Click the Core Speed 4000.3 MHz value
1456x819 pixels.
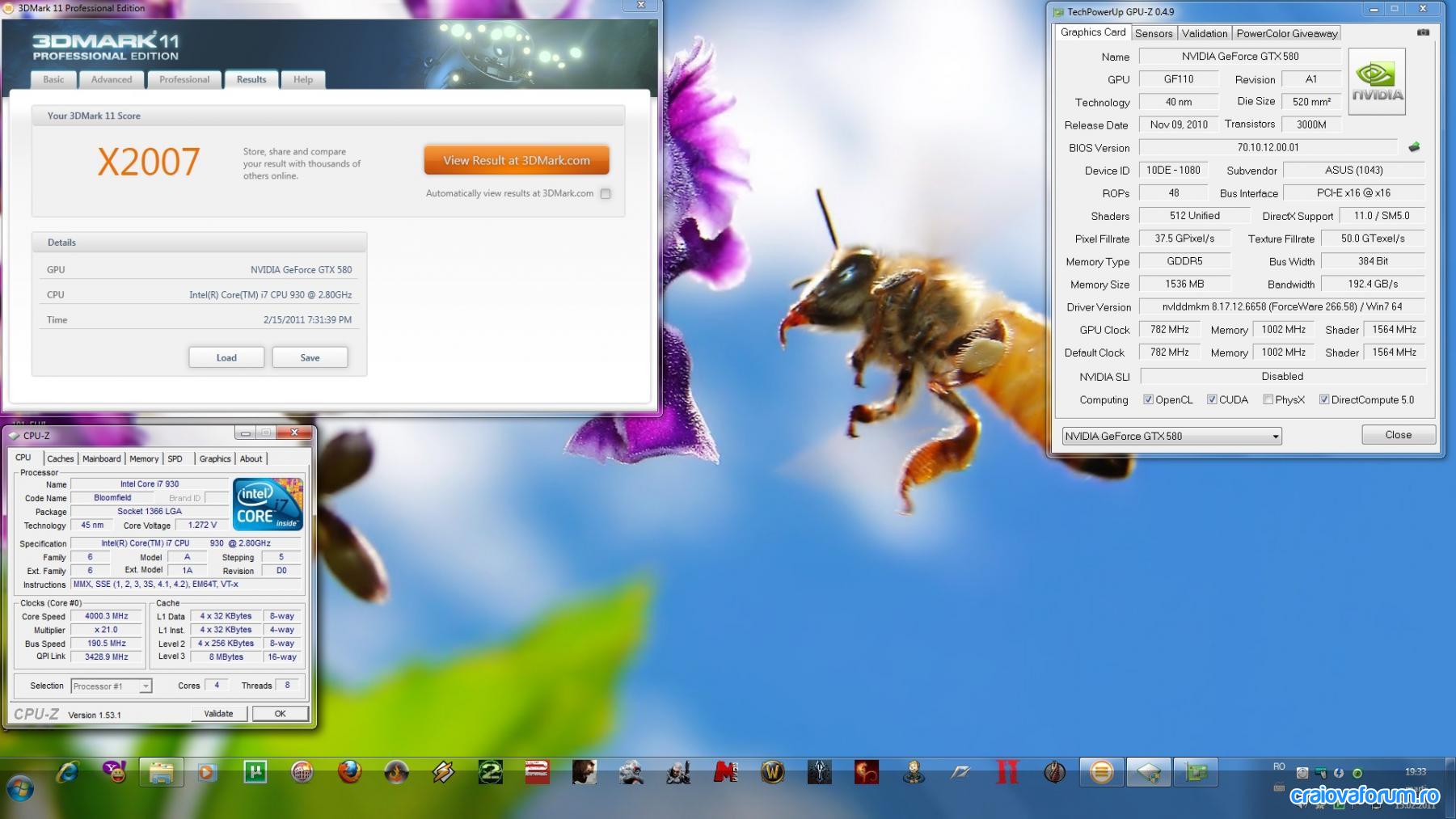tap(108, 616)
